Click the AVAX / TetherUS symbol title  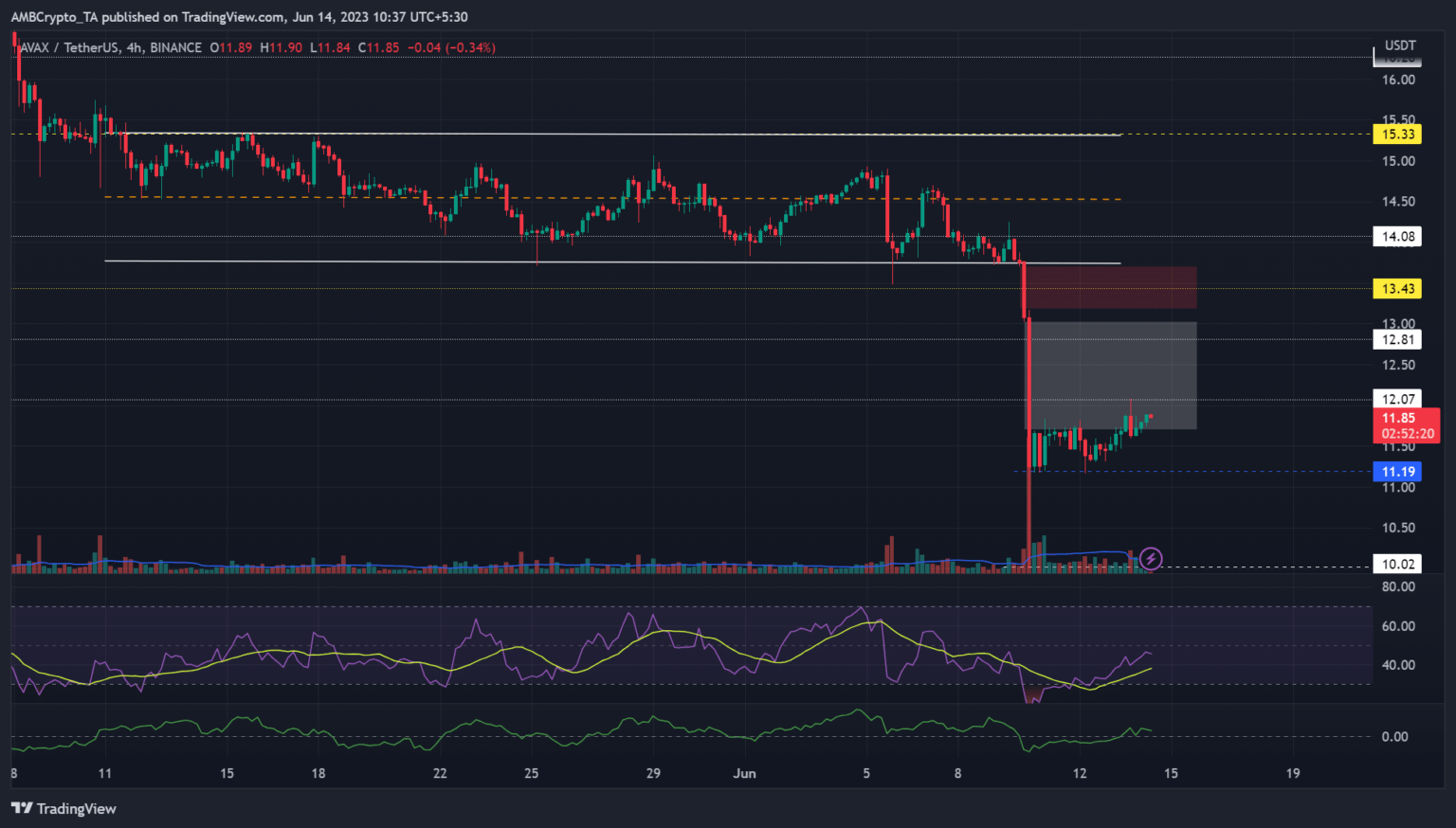point(111,47)
